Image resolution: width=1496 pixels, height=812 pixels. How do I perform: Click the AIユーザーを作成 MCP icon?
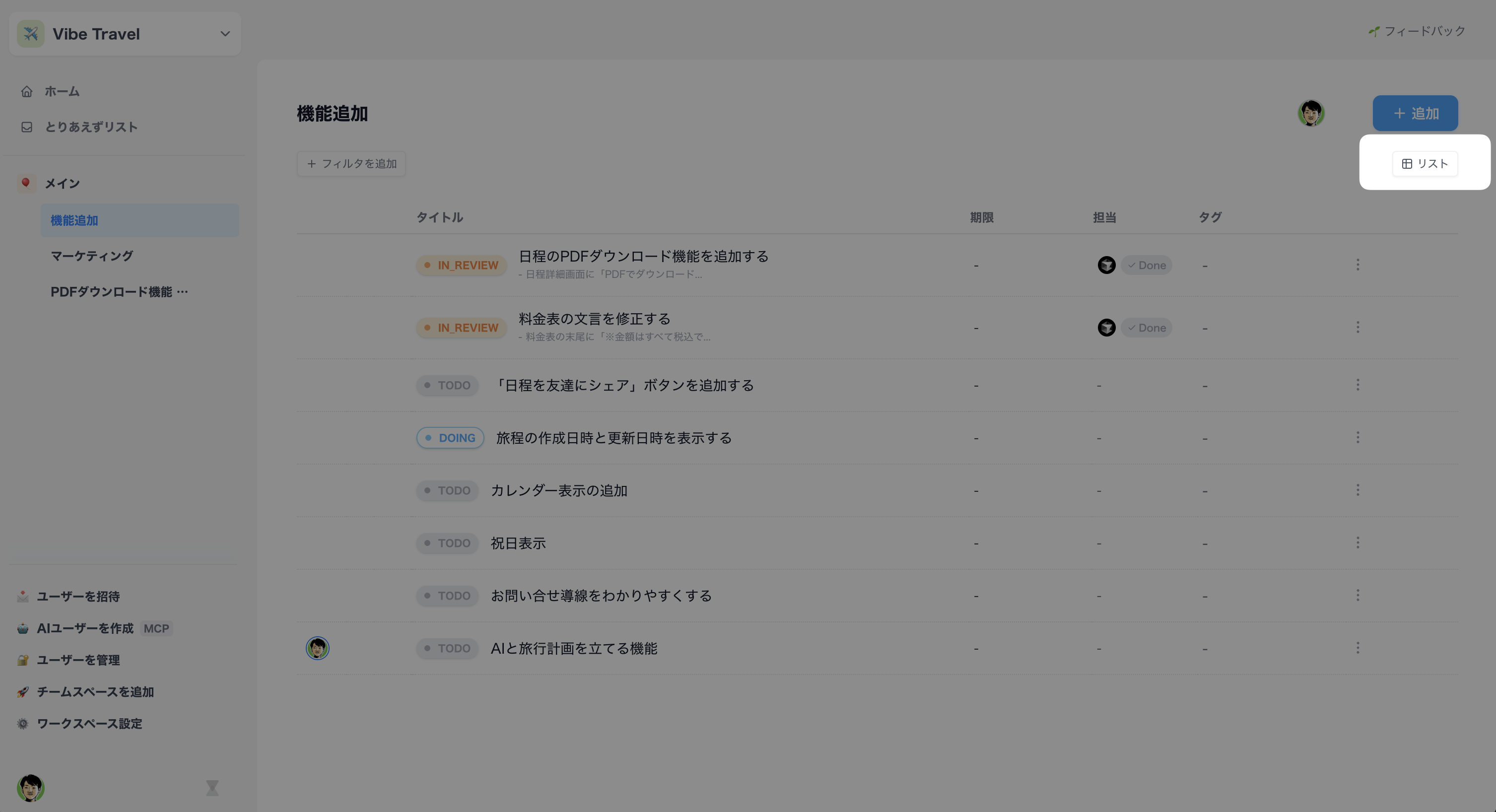point(22,628)
